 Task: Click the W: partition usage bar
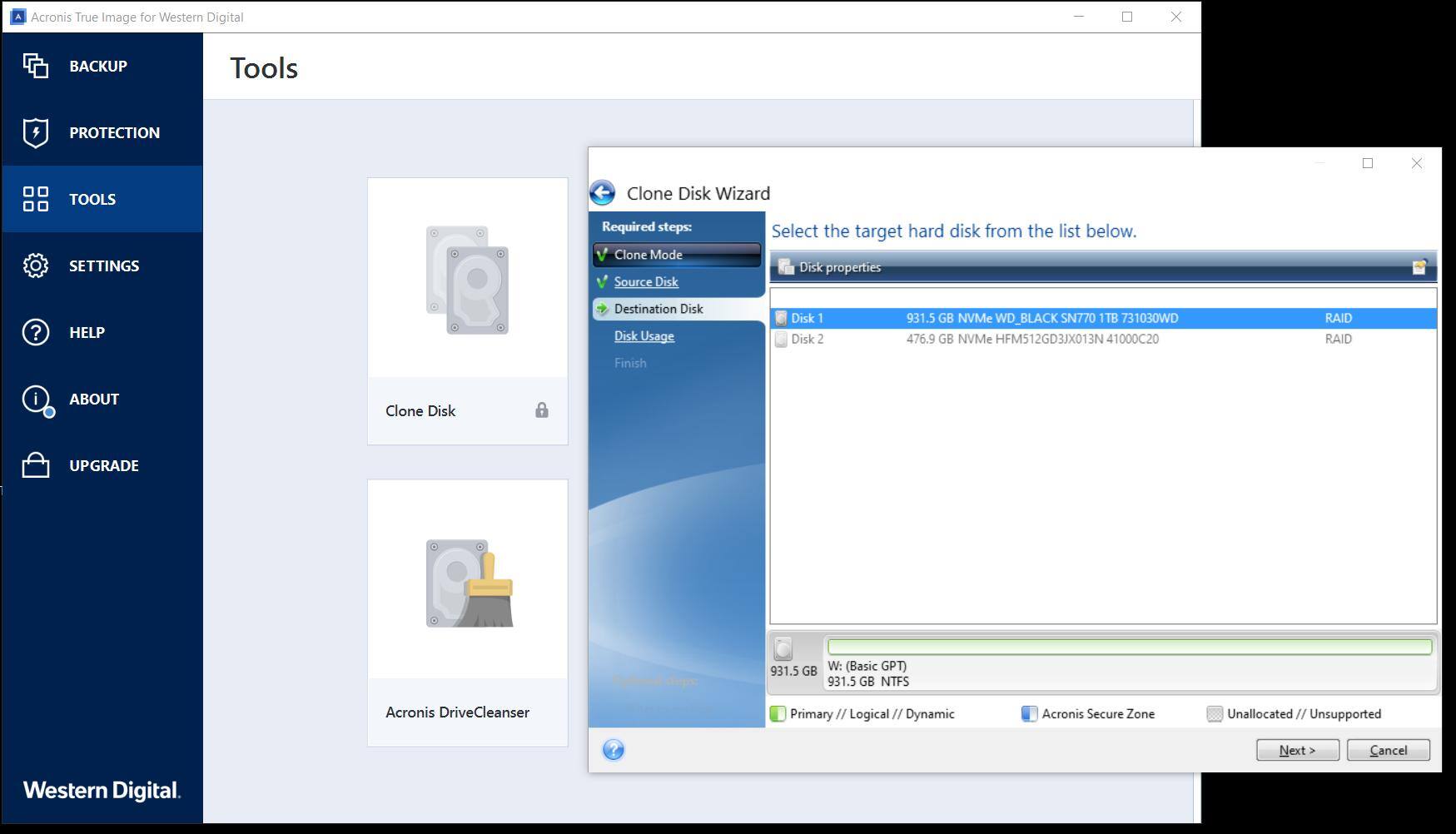1129,647
